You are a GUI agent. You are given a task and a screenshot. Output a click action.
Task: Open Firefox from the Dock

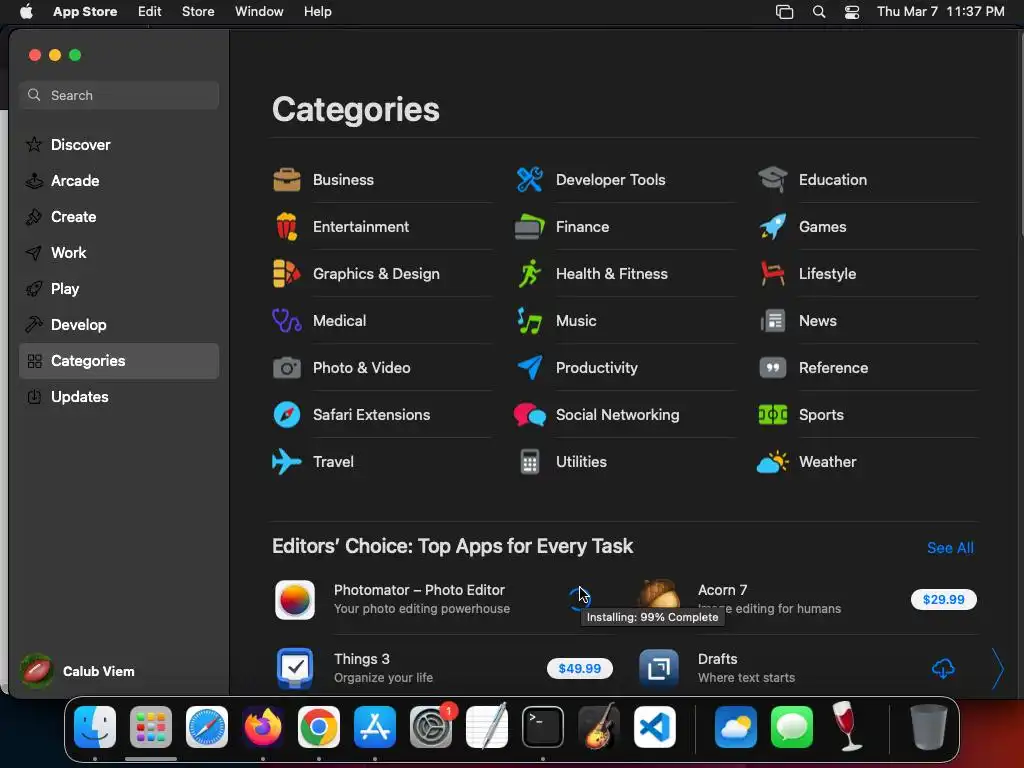(x=263, y=727)
